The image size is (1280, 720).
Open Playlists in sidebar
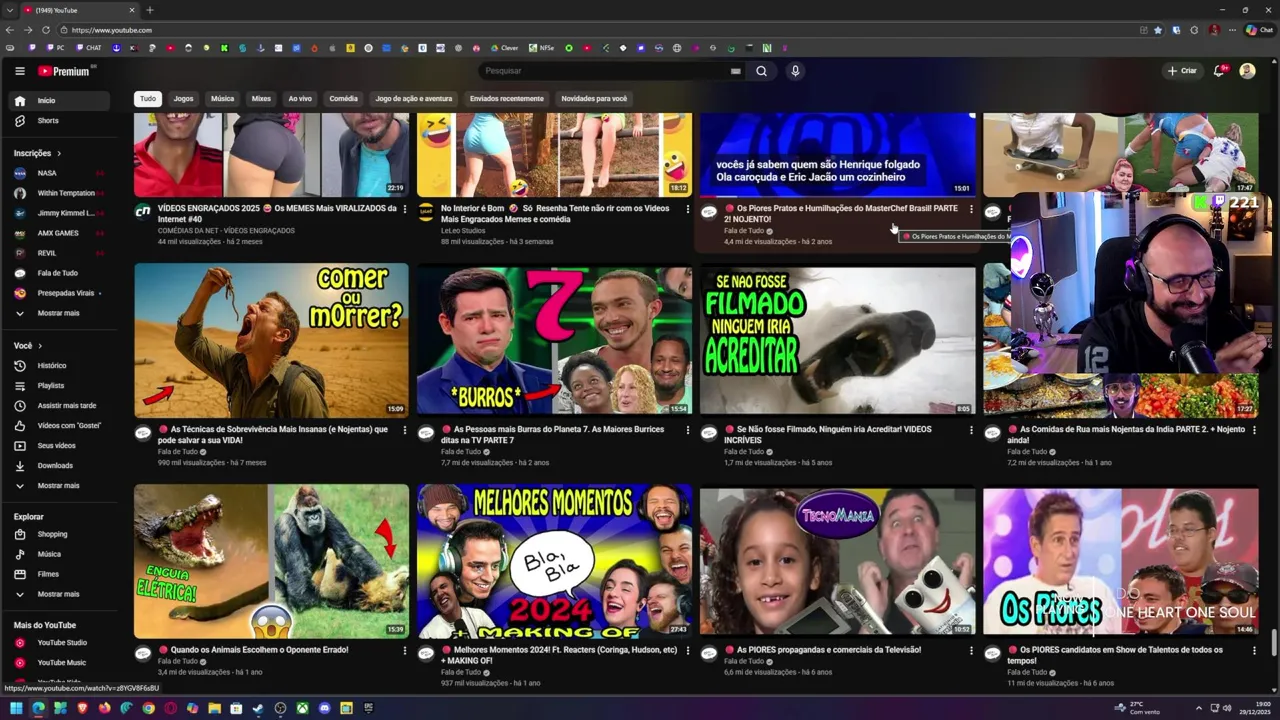pos(60,385)
